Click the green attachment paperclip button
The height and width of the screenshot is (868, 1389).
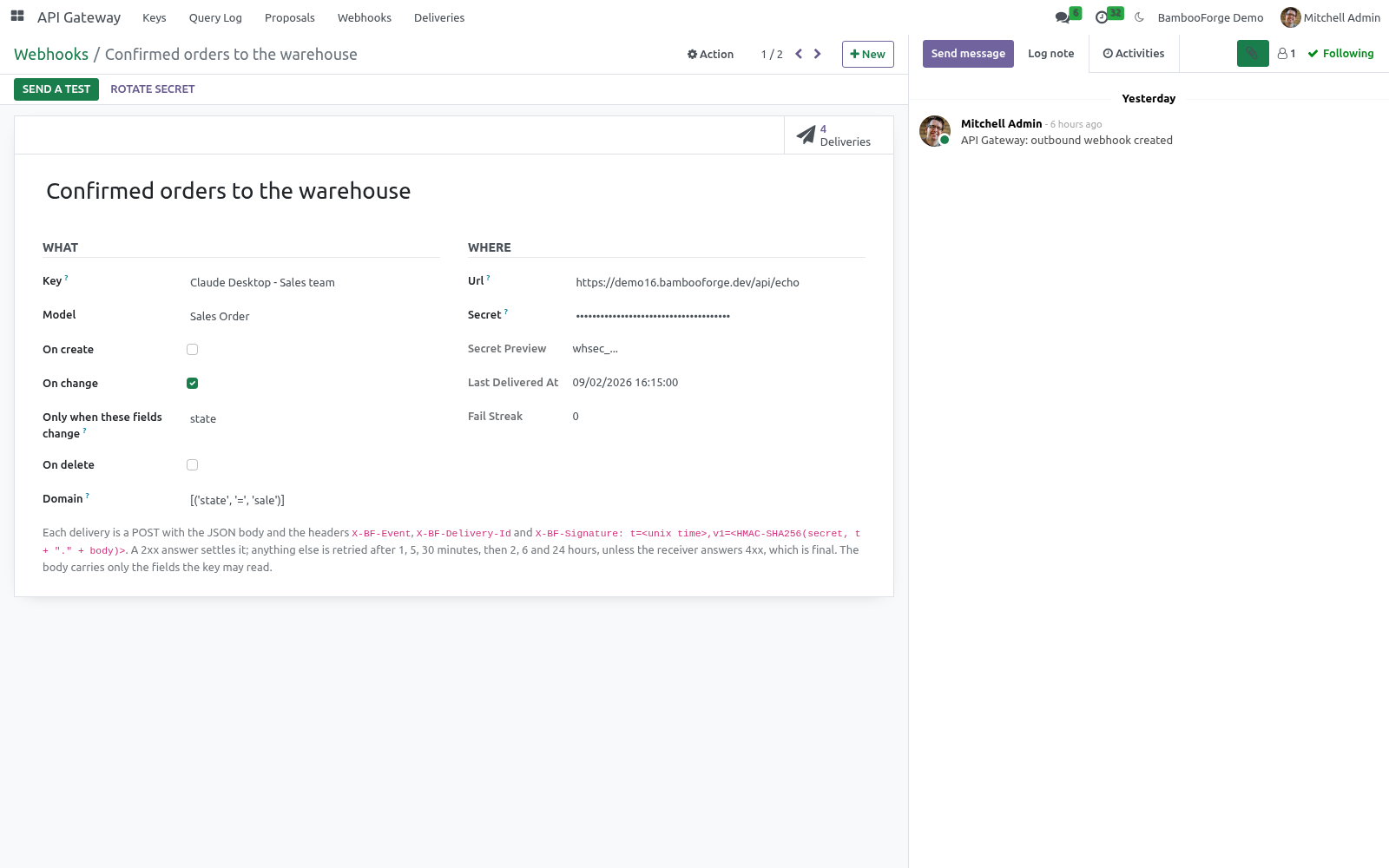coord(1253,54)
